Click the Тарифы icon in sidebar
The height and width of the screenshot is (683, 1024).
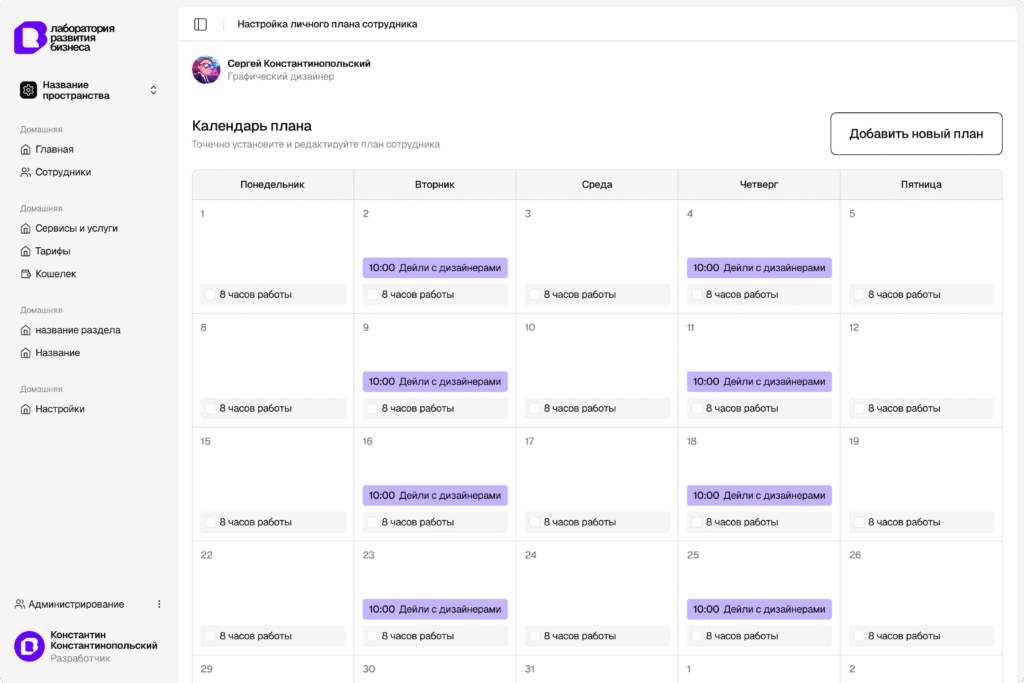tap(26, 251)
